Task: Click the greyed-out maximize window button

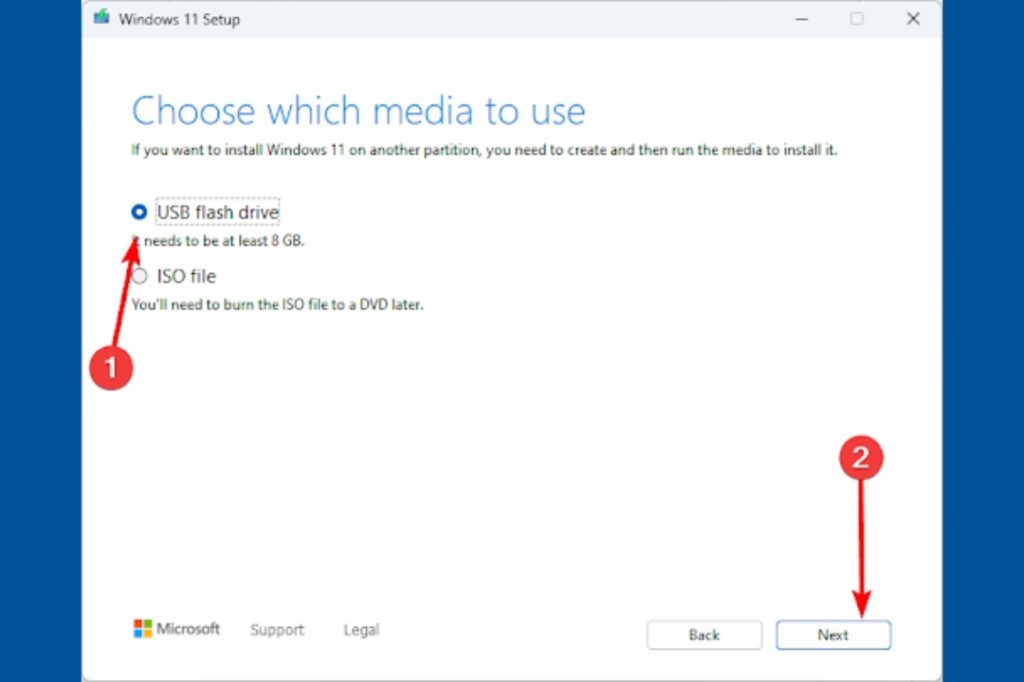Action: [857, 19]
